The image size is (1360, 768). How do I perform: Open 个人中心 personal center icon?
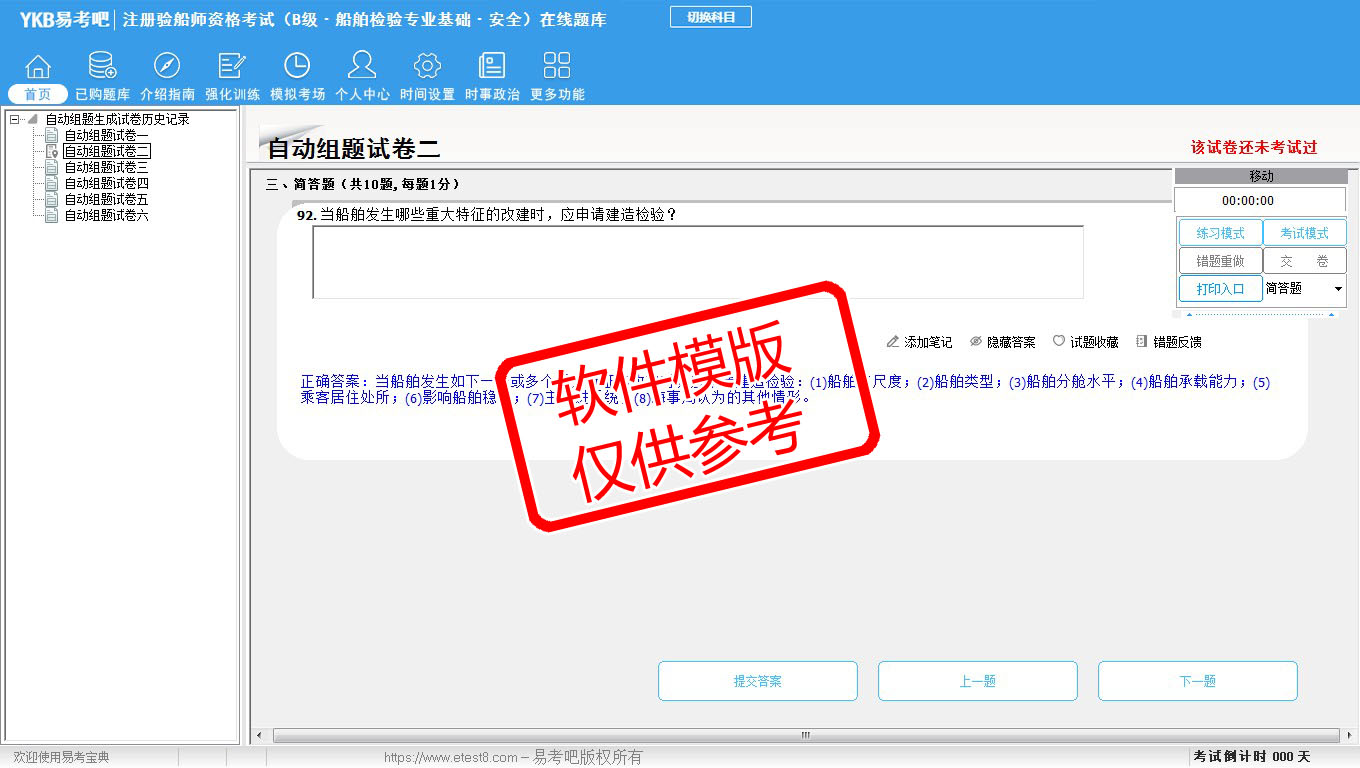pos(362,67)
